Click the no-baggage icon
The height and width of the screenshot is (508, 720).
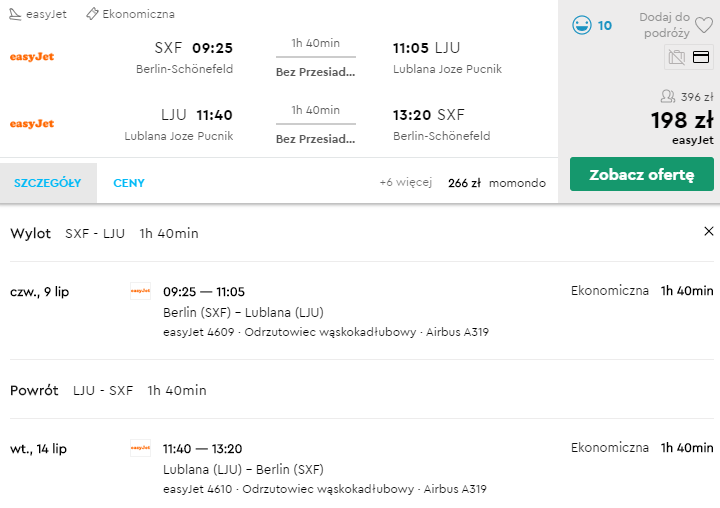(x=676, y=57)
